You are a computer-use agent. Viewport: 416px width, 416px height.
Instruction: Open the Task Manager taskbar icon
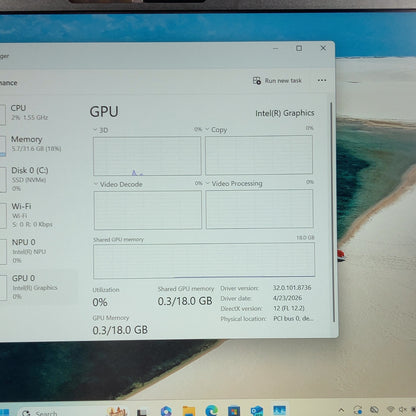[279, 410]
